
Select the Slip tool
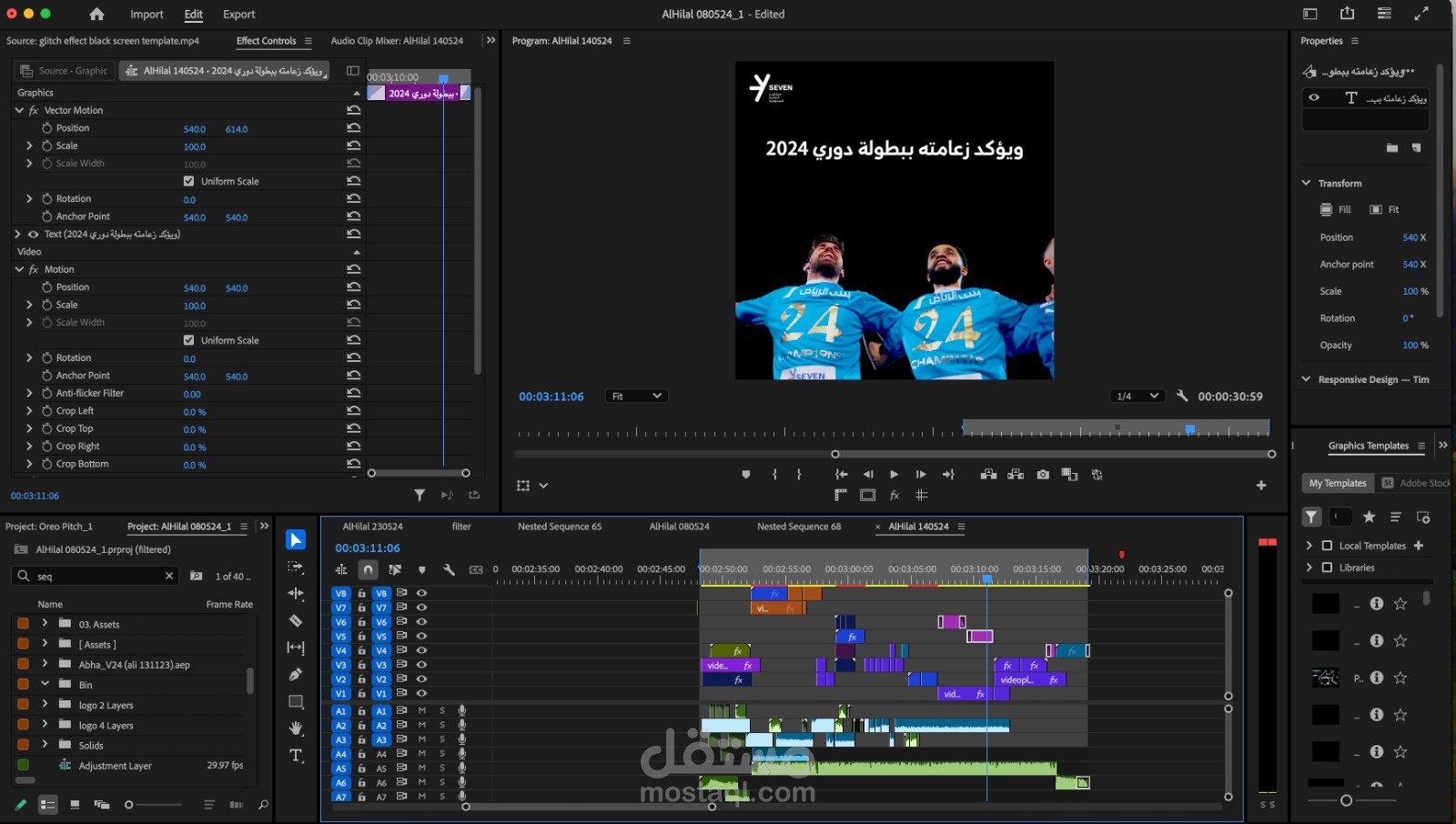pos(296,648)
